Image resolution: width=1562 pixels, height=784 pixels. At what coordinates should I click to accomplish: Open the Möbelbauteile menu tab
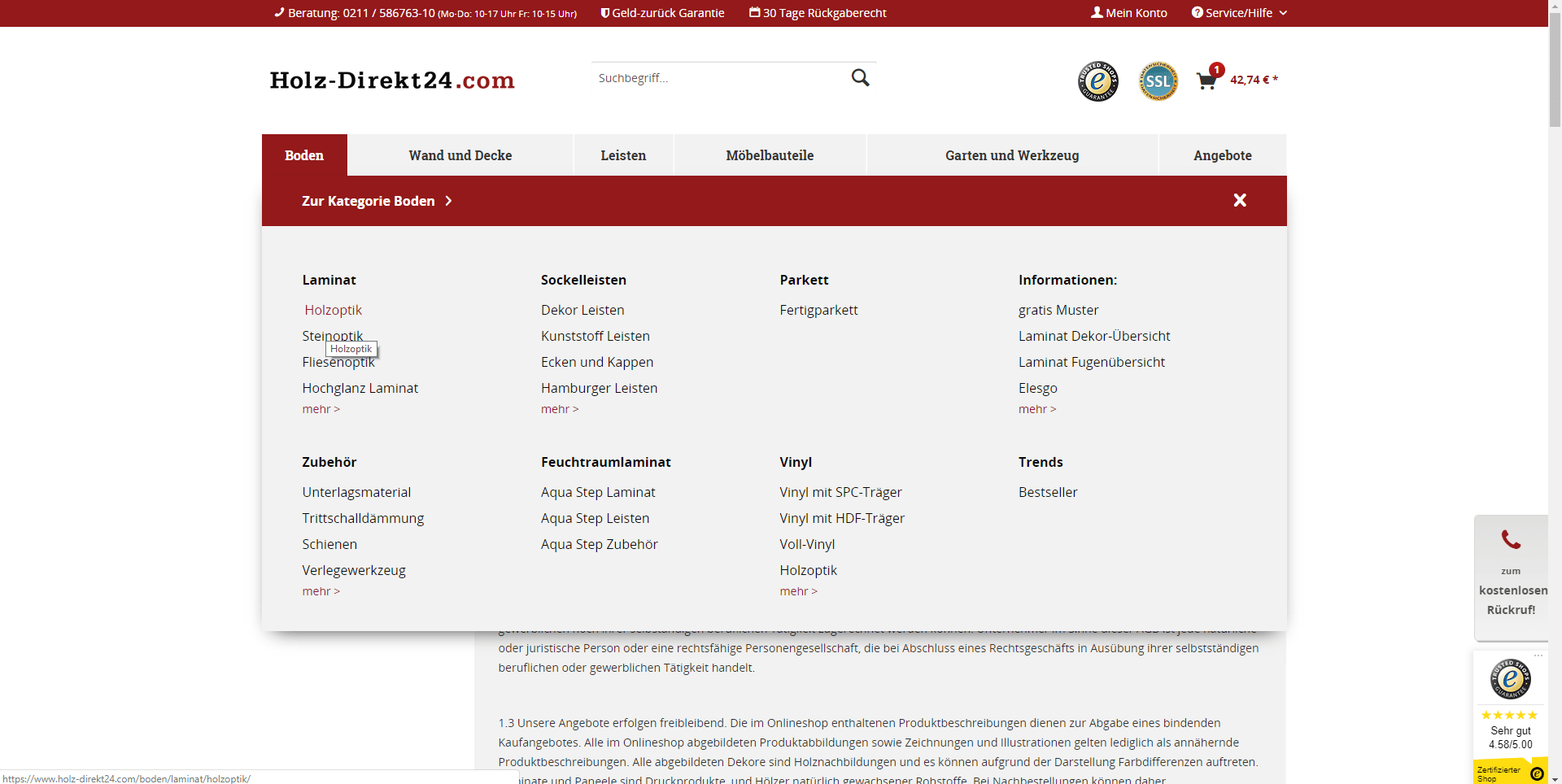770,155
